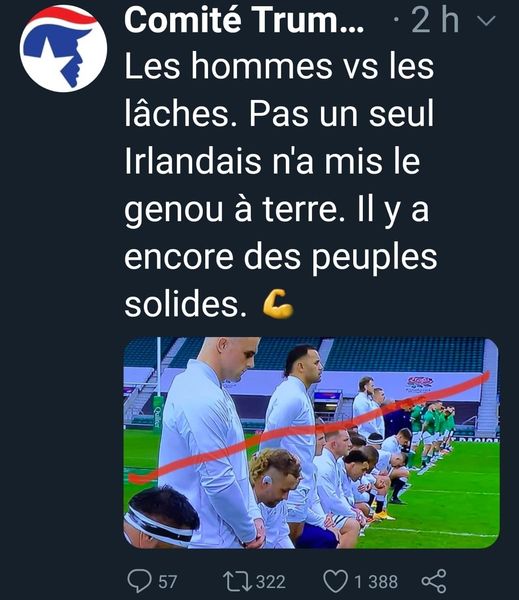Click the Quilter goalpost pad in photo
Viewport: 519px width, 600px height.
tap(158, 415)
